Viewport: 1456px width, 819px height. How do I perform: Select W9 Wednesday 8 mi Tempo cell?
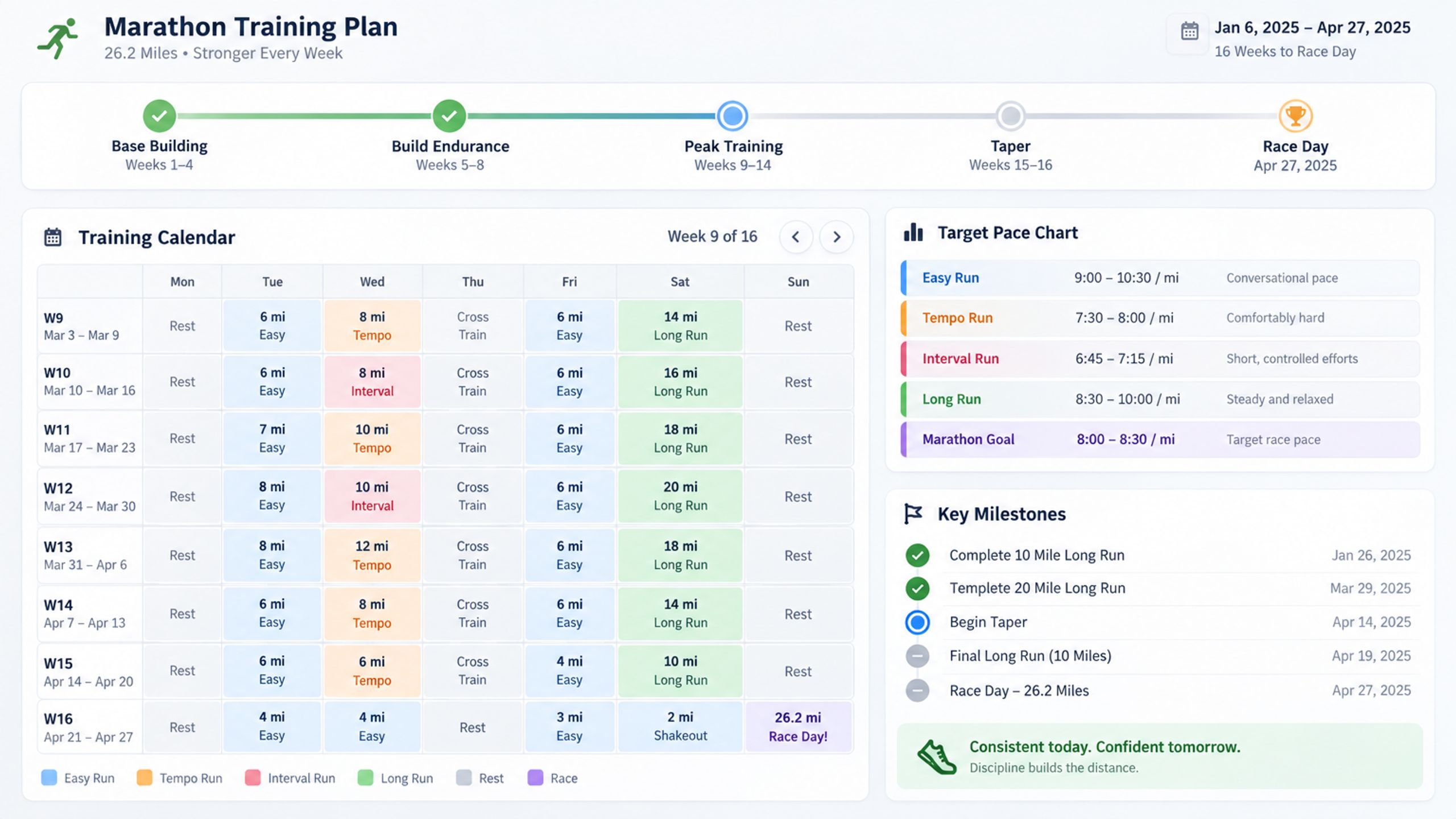tap(372, 326)
